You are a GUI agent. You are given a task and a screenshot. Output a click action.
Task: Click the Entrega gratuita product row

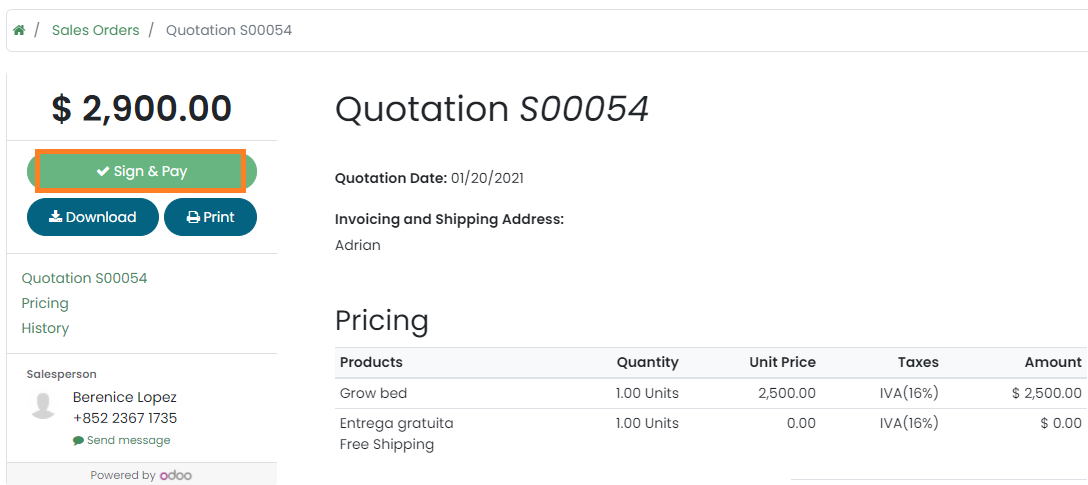396,423
